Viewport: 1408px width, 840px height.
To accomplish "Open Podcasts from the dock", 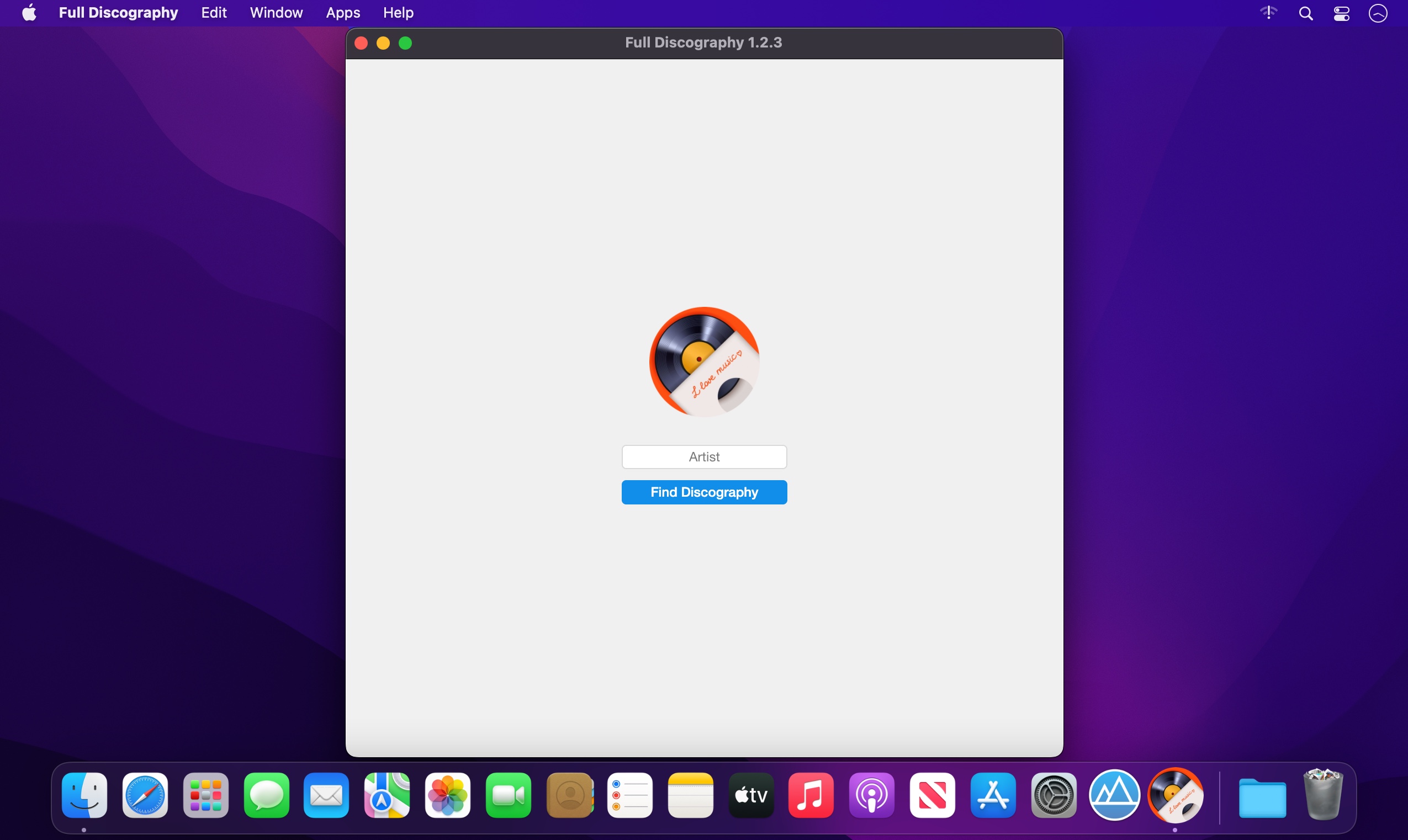I will (872, 795).
